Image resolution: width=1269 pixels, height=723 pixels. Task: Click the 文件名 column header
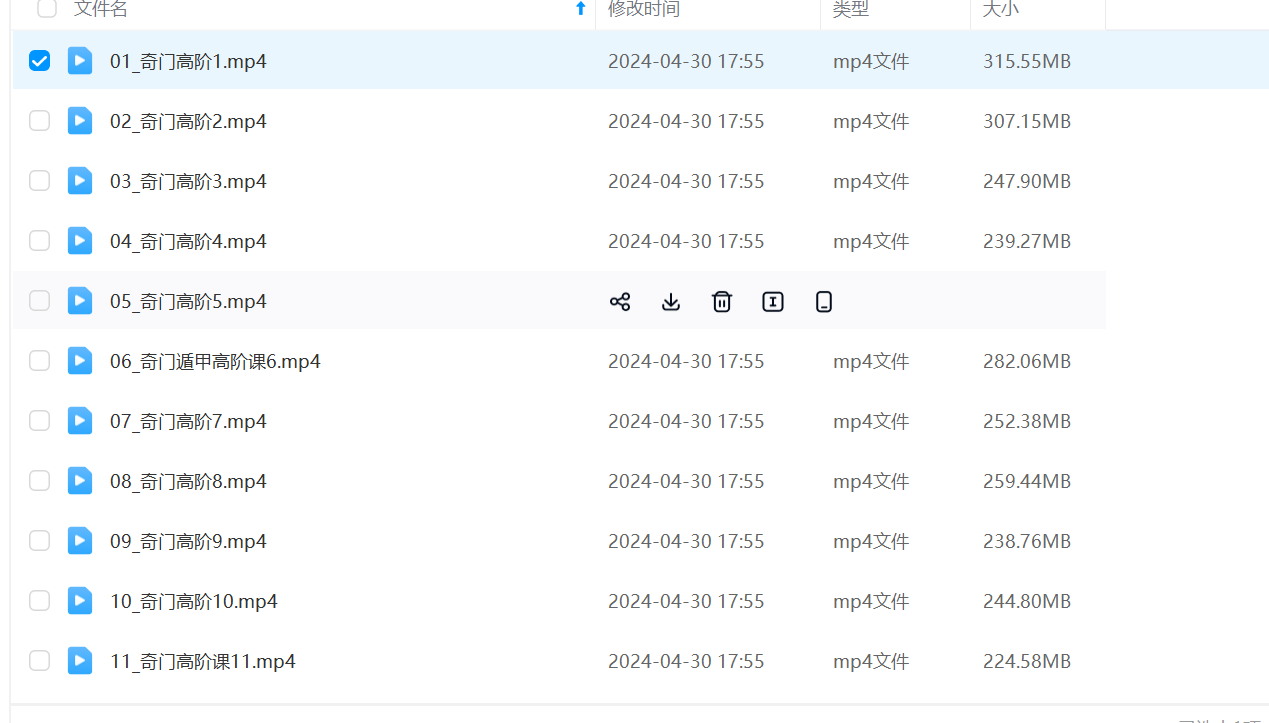101,9
